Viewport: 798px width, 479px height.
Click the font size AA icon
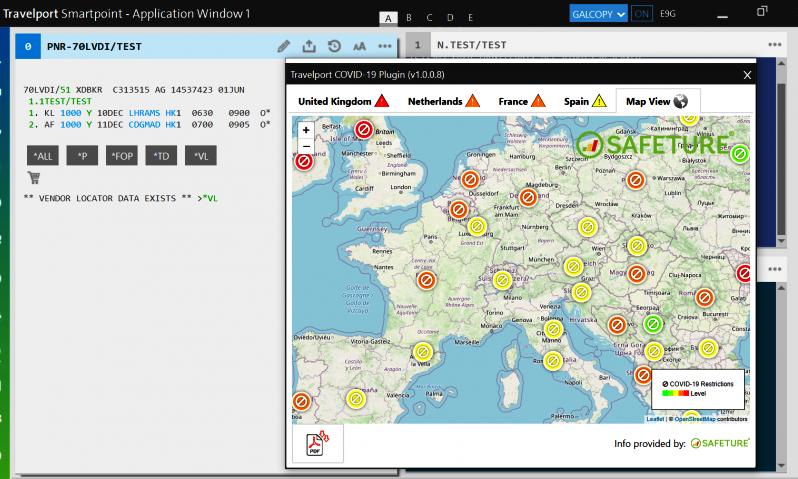(x=359, y=46)
